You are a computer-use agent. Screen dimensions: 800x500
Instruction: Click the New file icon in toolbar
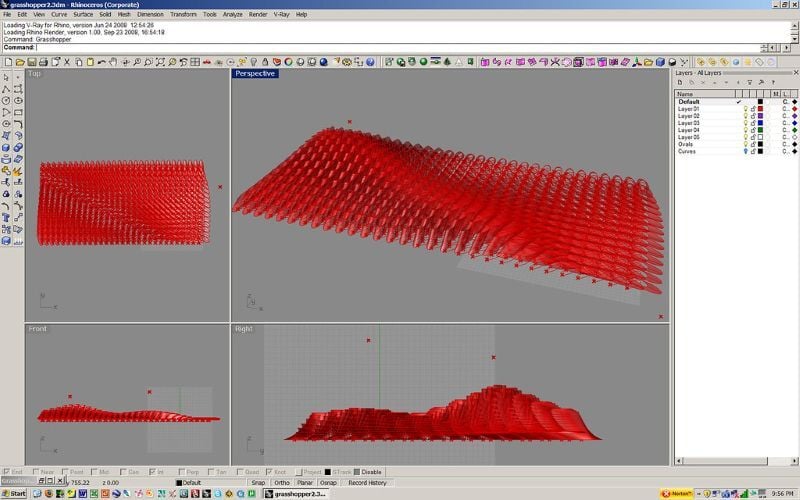[7, 63]
